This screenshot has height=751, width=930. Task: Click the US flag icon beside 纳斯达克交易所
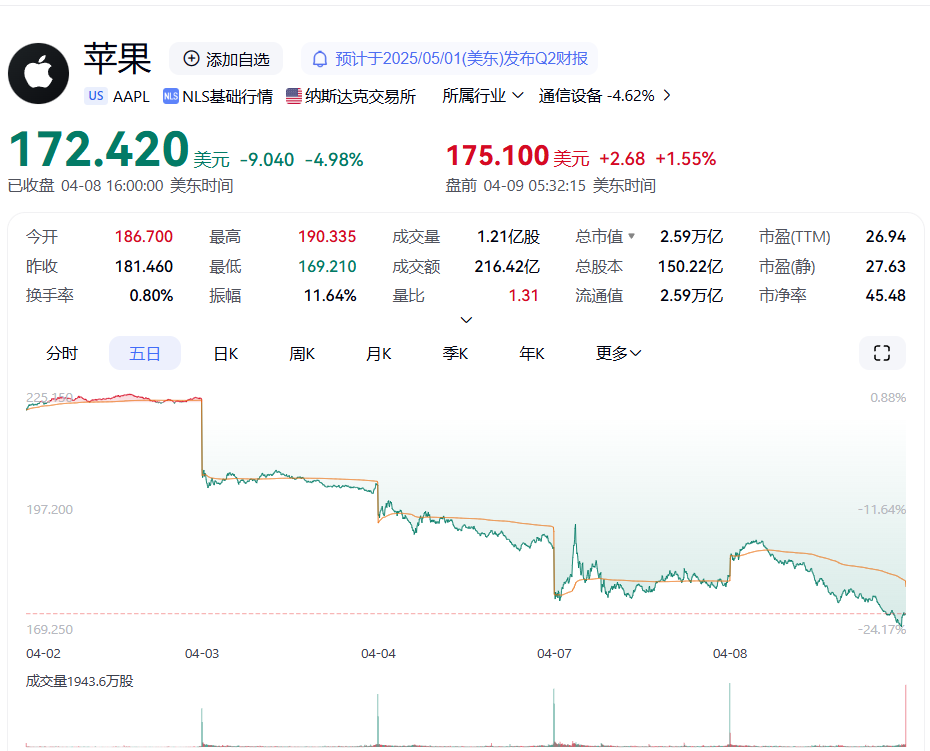tap(294, 96)
